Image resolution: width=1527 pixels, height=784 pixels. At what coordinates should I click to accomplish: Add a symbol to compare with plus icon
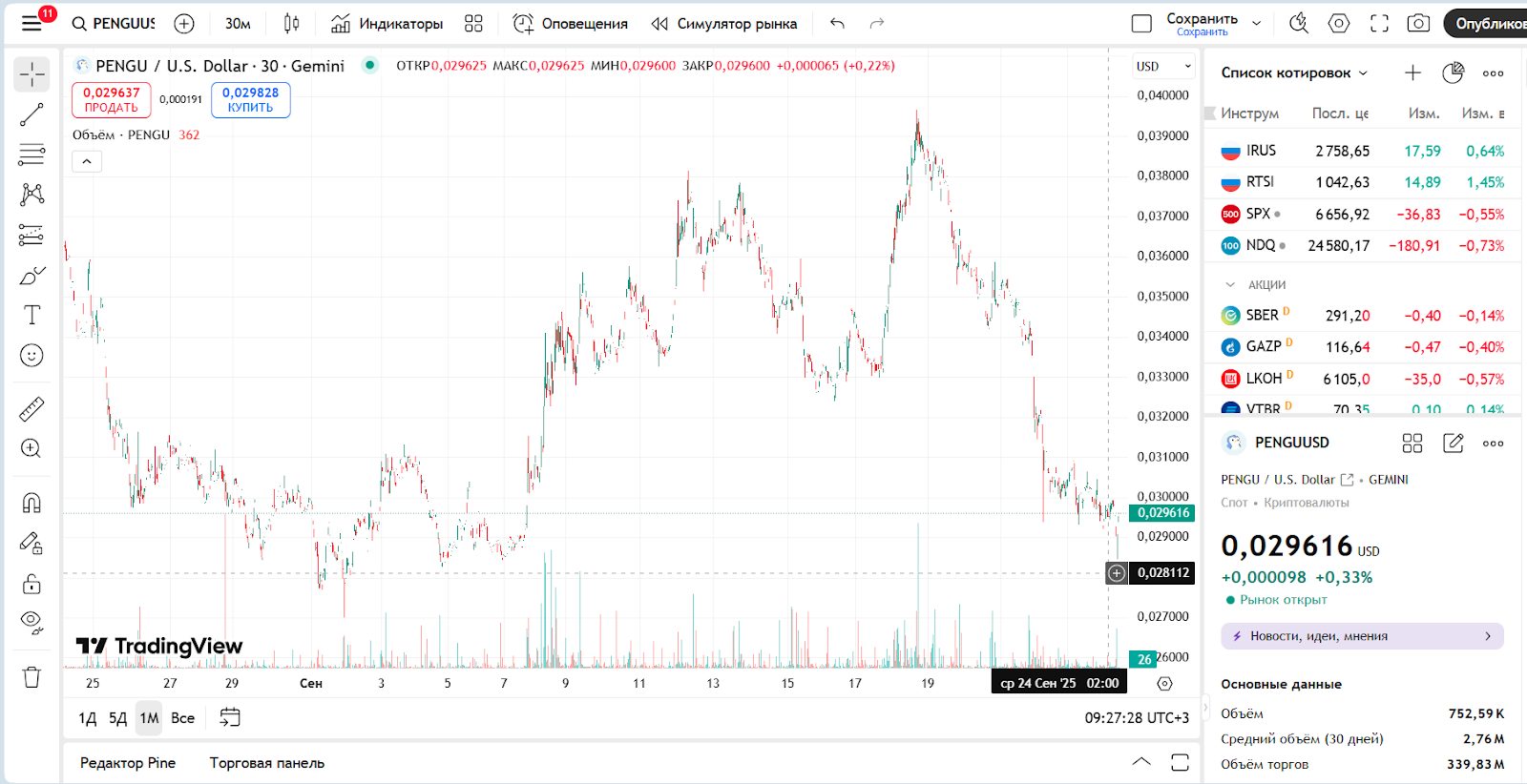[x=184, y=23]
